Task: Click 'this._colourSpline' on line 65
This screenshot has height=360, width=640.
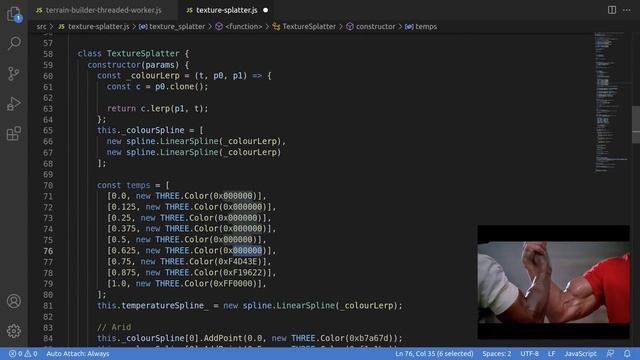Action: coord(140,130)
